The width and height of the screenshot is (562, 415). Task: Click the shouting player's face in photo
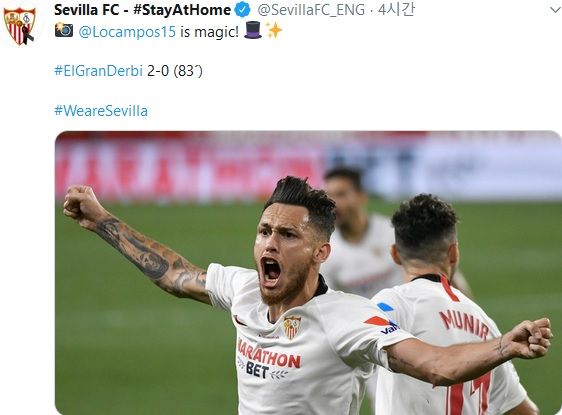[x=282, y=256]
